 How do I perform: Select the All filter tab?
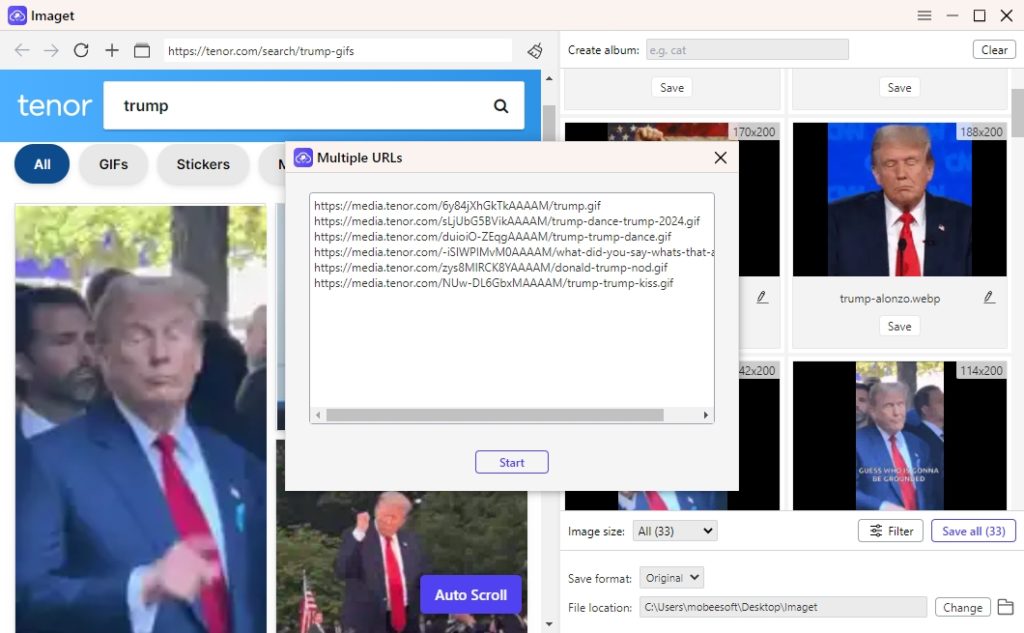coord(41,164)
